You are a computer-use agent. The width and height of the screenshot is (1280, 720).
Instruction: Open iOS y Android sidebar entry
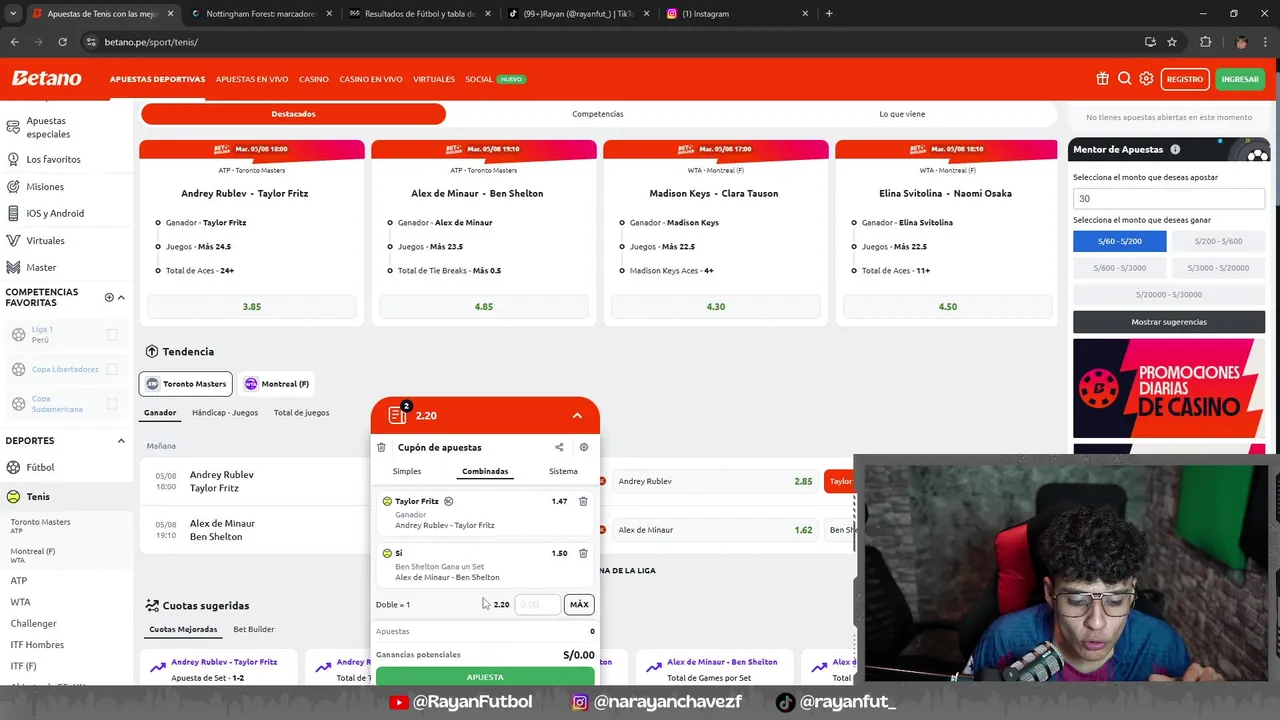tap(54, 213)
